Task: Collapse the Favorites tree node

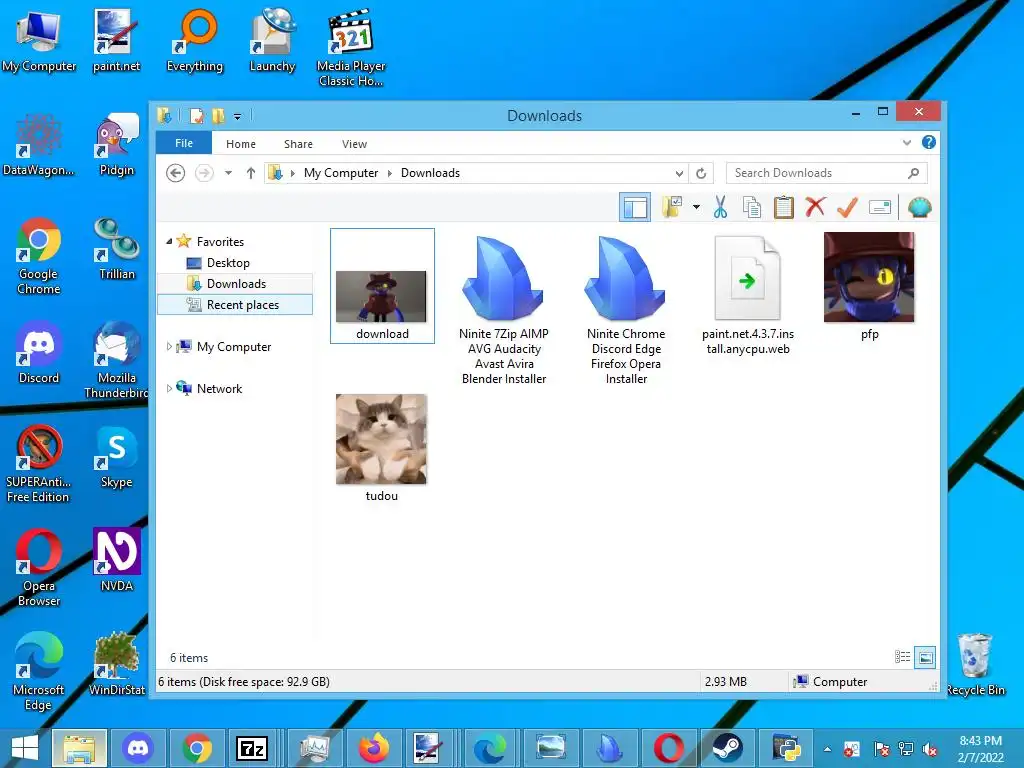Action: (x=169, y=241)
